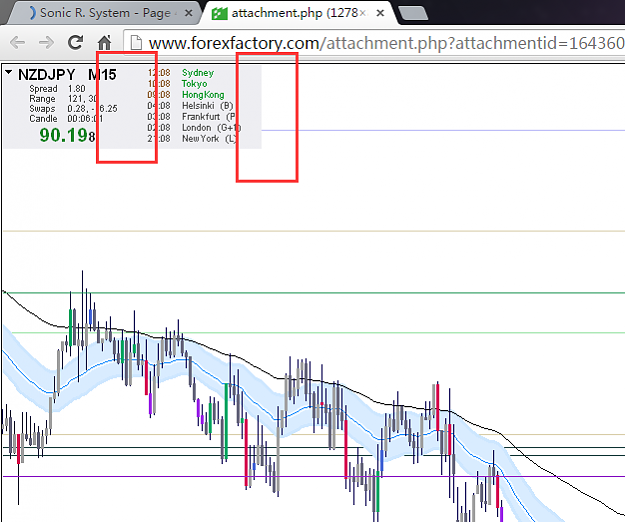Click the Helsinki (B) clock row

191,106
